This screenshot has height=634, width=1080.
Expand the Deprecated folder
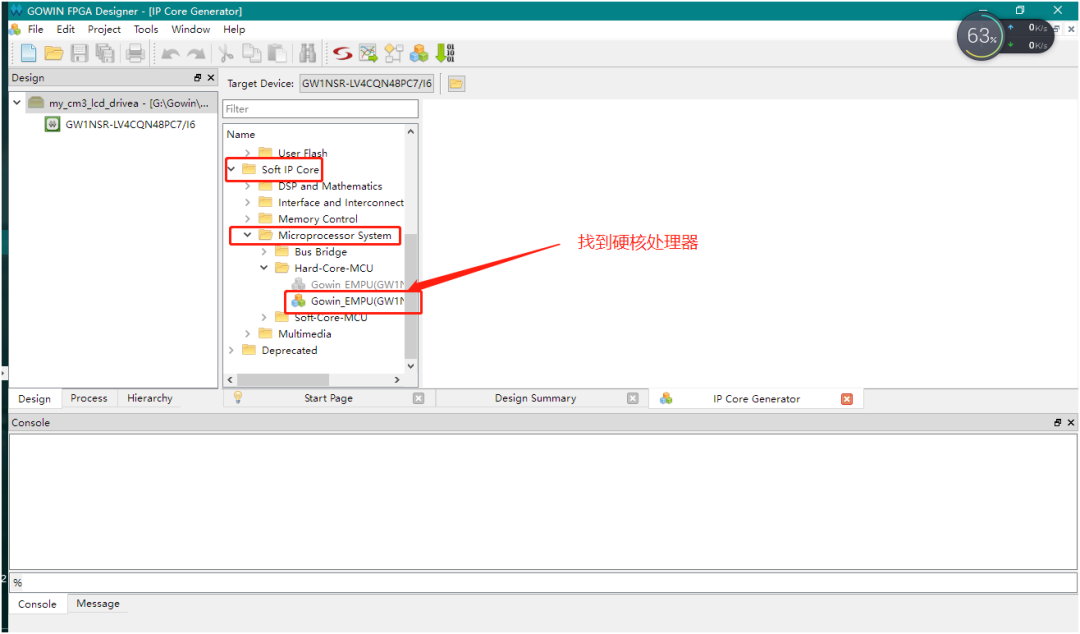(x=231, y=350)
